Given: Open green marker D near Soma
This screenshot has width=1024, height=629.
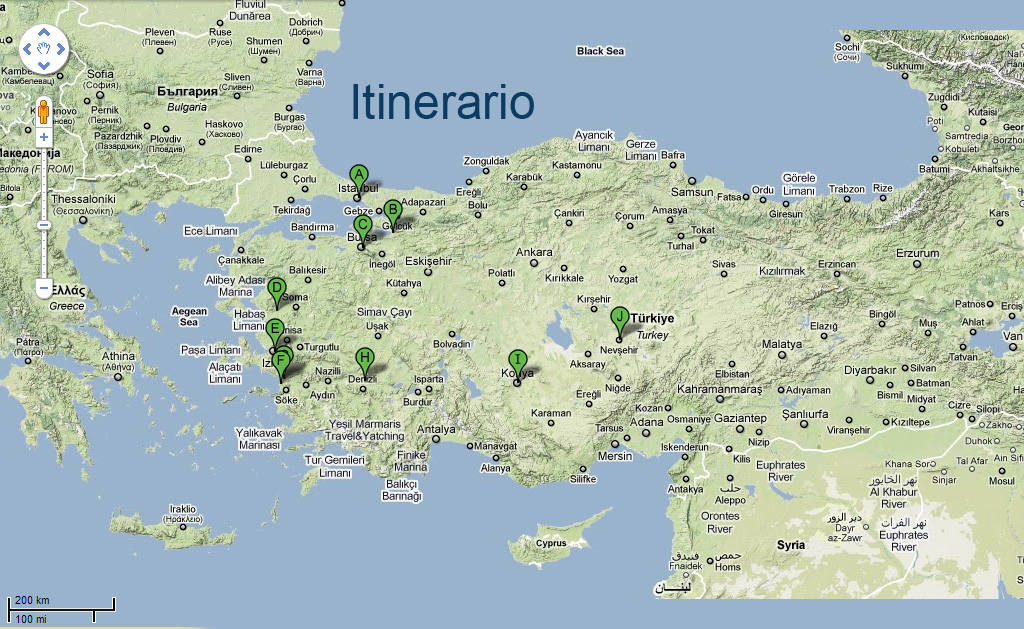Looking at the screenshot, I should pos(277,291).
